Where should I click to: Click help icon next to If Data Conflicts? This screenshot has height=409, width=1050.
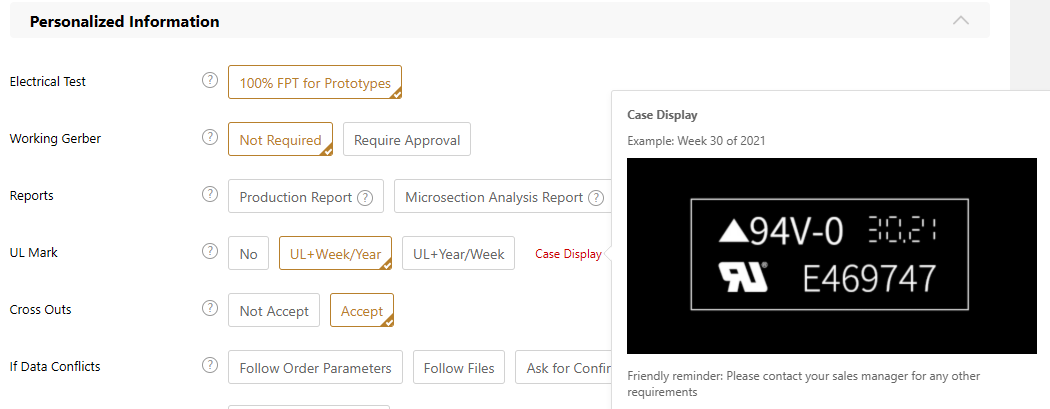point(210,366)
